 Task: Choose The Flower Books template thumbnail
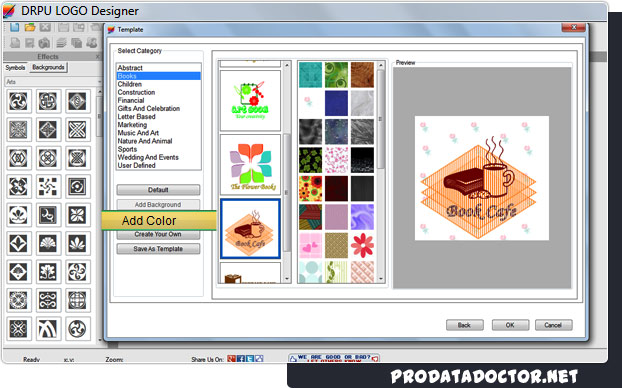tap(250, 165)
